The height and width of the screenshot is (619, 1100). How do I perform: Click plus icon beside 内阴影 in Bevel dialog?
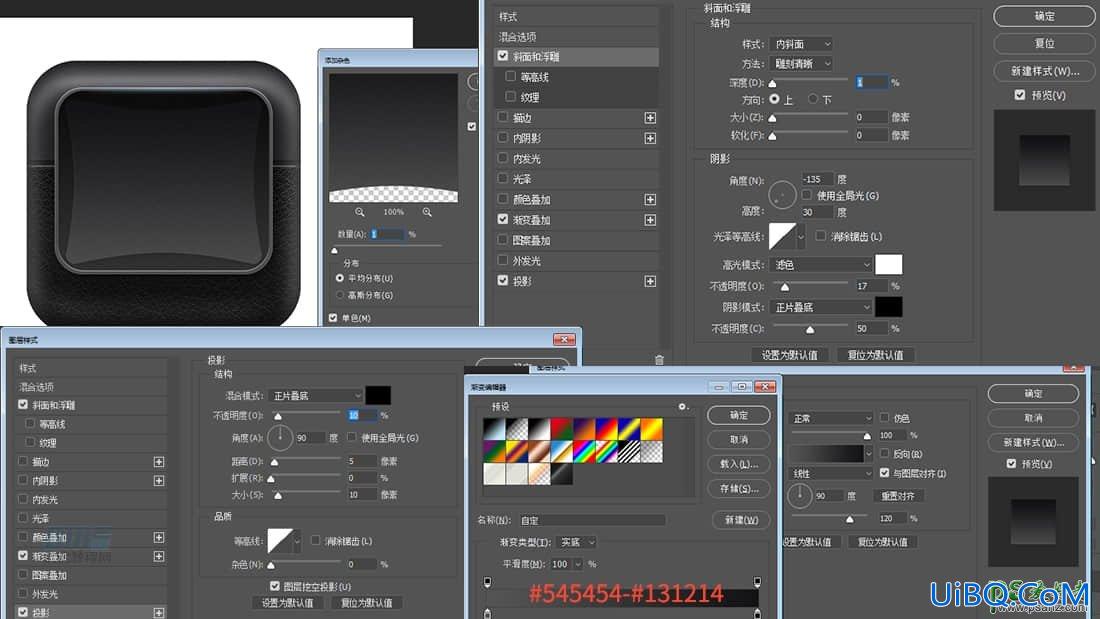[x=650, y=138]
